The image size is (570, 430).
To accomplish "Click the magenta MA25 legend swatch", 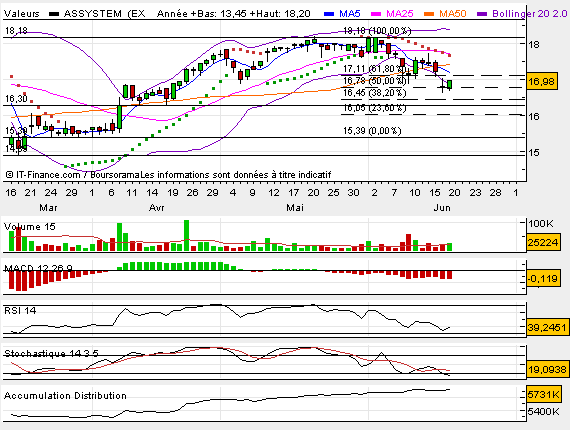I will [376, 14].
